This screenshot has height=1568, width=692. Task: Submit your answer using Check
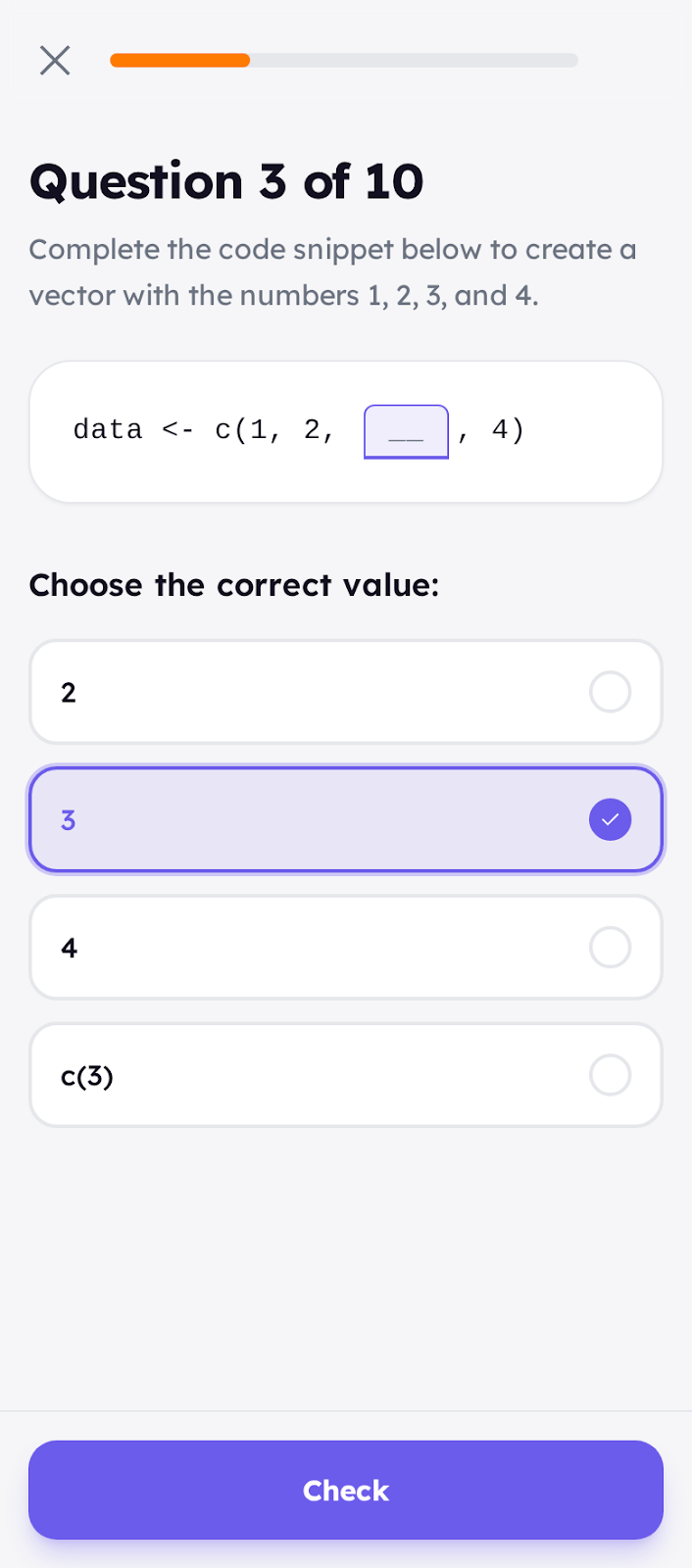coord(345,1490)
